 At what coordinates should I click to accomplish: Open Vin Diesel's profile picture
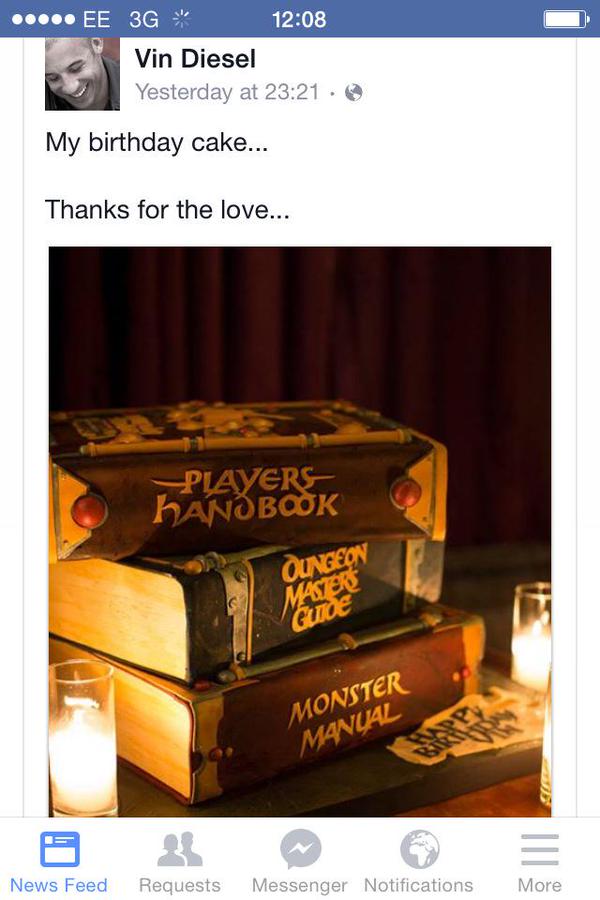82,73
